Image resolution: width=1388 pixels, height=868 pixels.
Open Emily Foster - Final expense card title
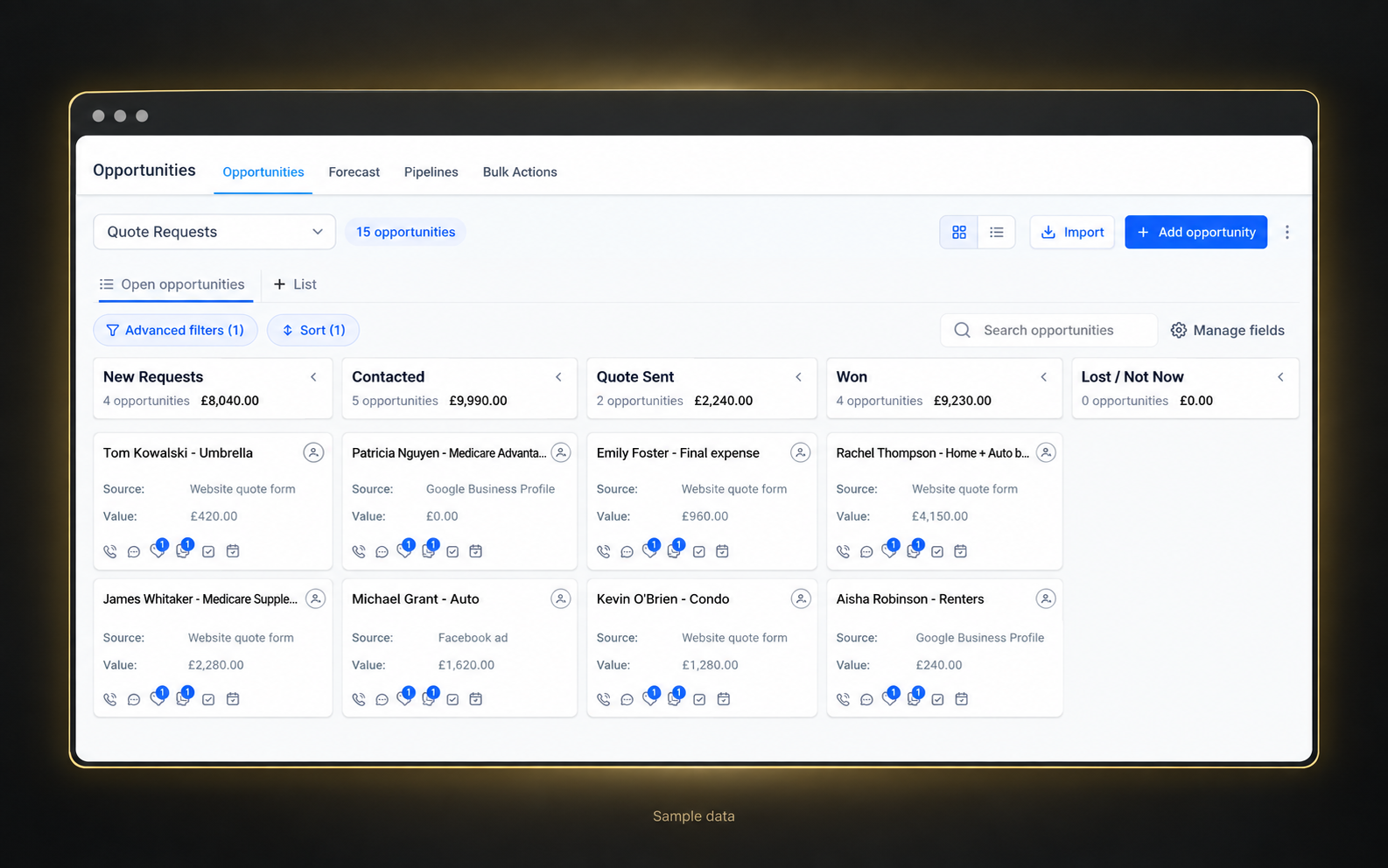(678, 453)
